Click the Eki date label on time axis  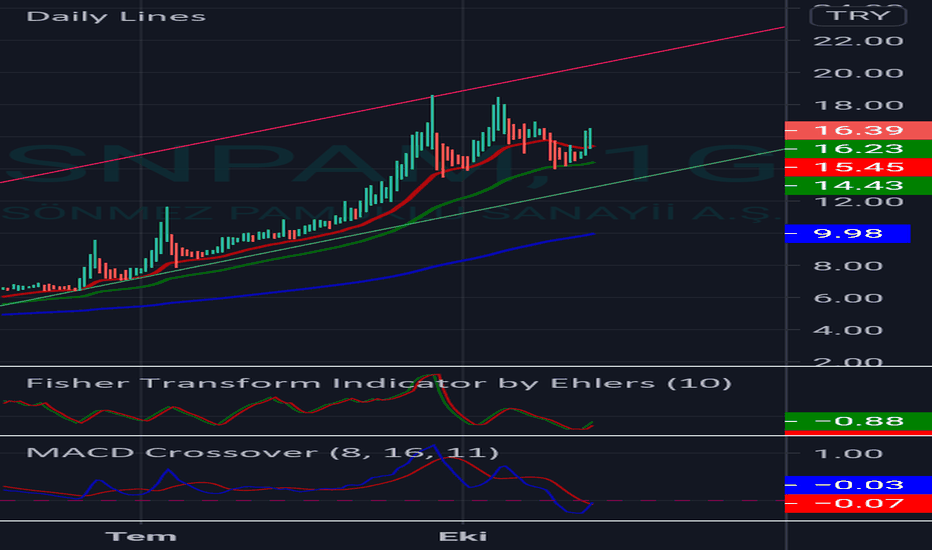462,536
